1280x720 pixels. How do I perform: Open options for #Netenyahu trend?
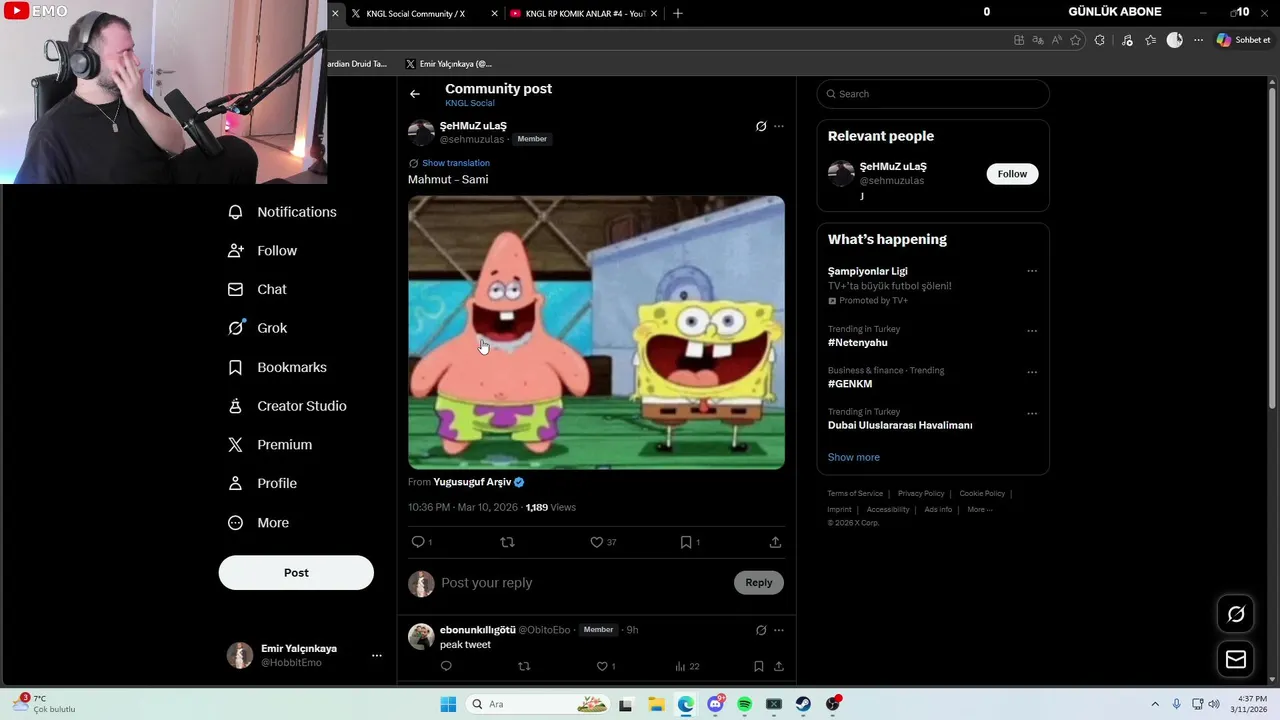click(1032, 331)
